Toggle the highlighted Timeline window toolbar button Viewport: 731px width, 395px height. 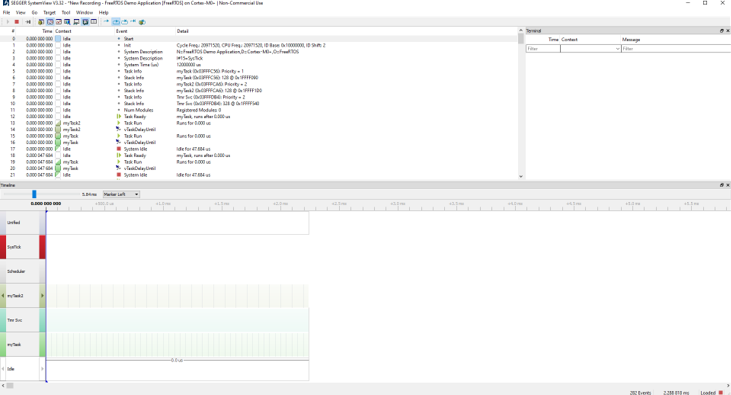(50, 22)
